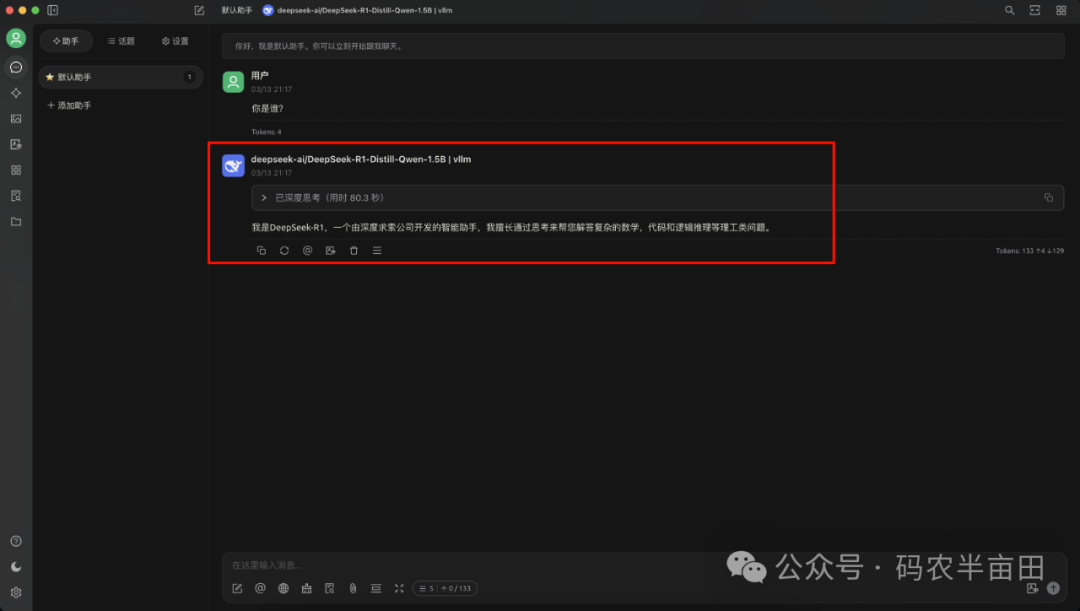Select the 默认助手 assistant item
The image size is (1080, 611).
tap(121, 77)
